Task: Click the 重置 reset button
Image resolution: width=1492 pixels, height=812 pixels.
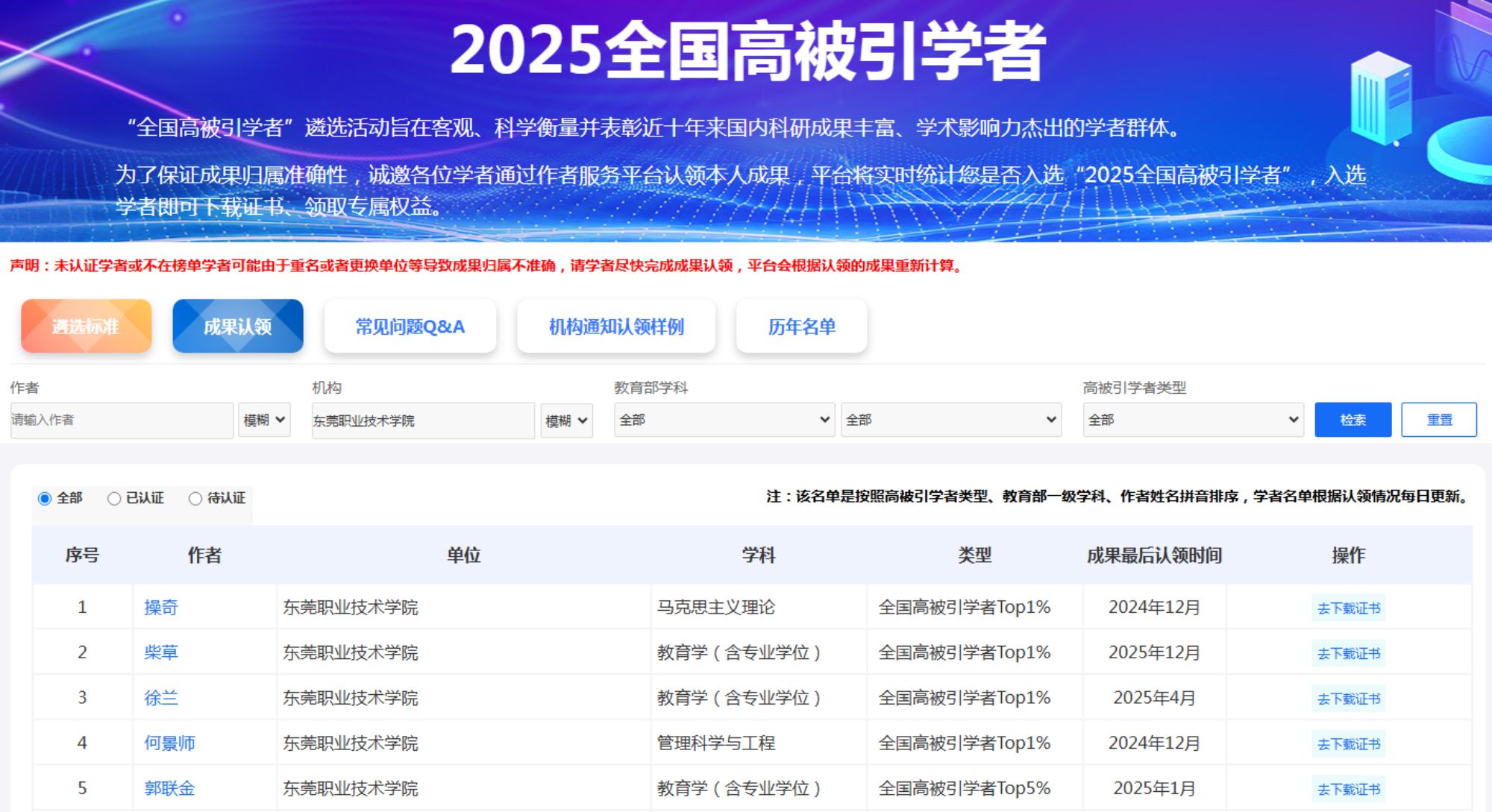Action: (1438, 420)
